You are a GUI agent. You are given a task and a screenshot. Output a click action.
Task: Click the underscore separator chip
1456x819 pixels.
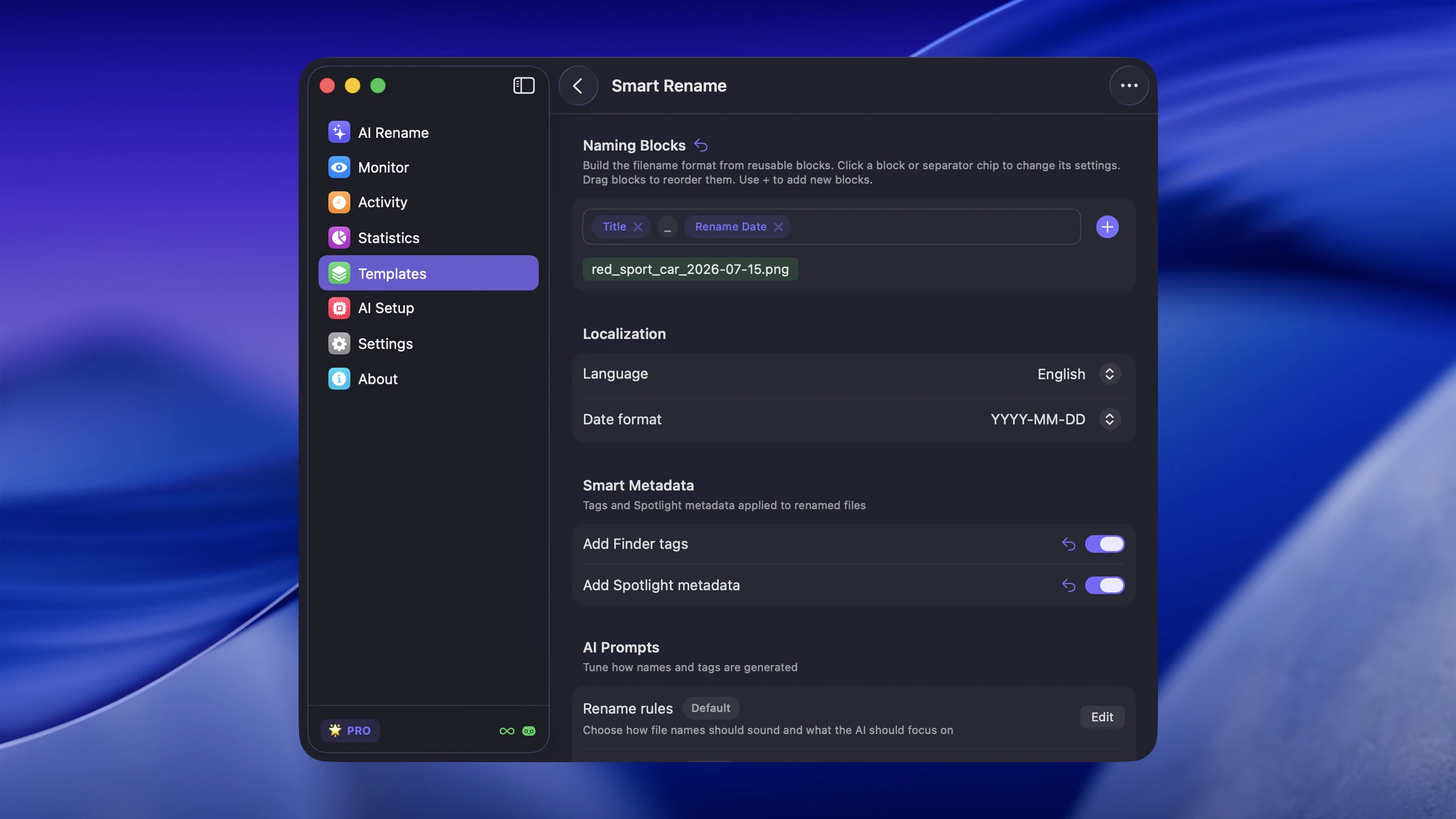tap(667, 227)
